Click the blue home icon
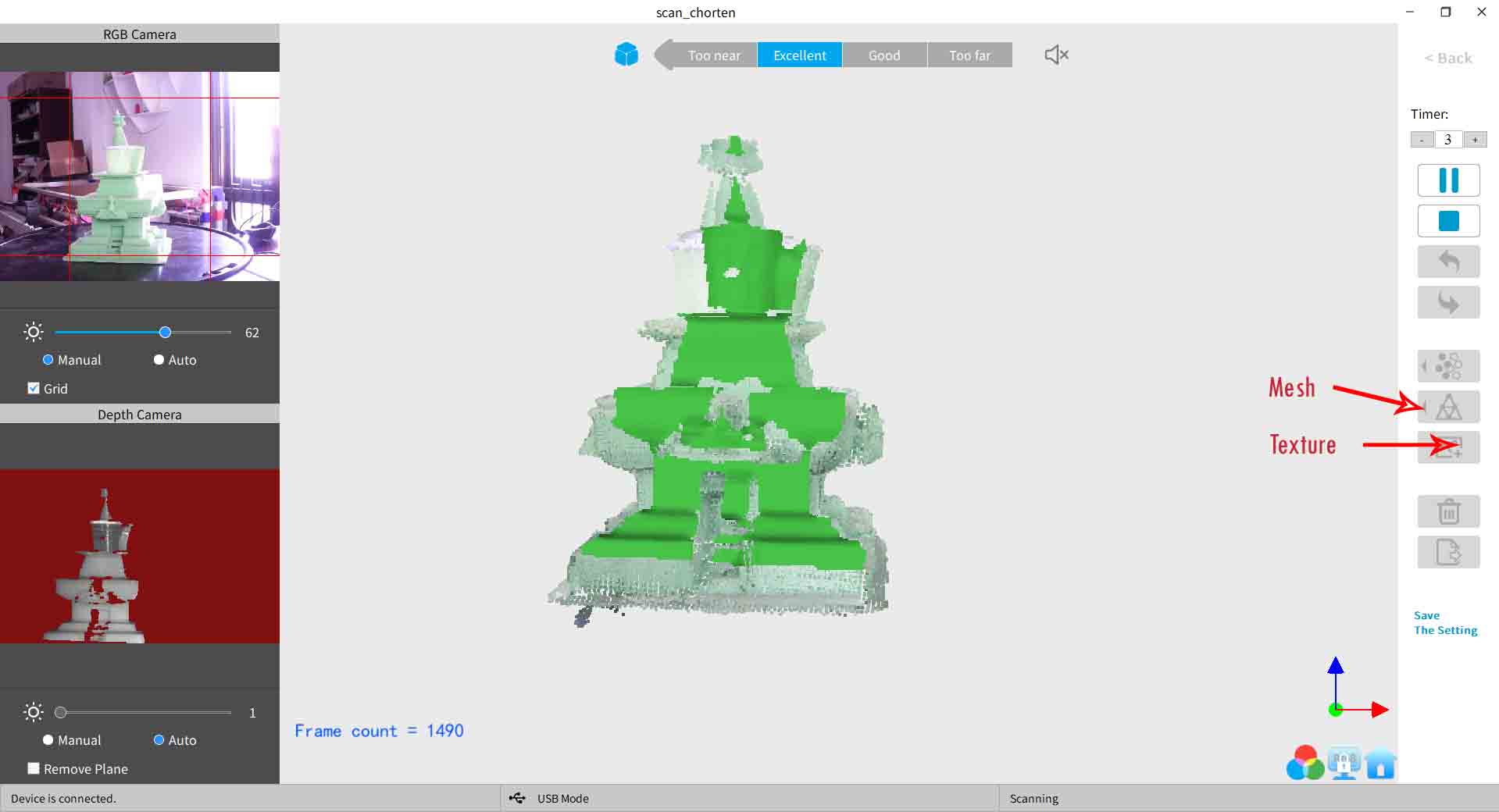 pyautogui.click(x=1380, y=763)
